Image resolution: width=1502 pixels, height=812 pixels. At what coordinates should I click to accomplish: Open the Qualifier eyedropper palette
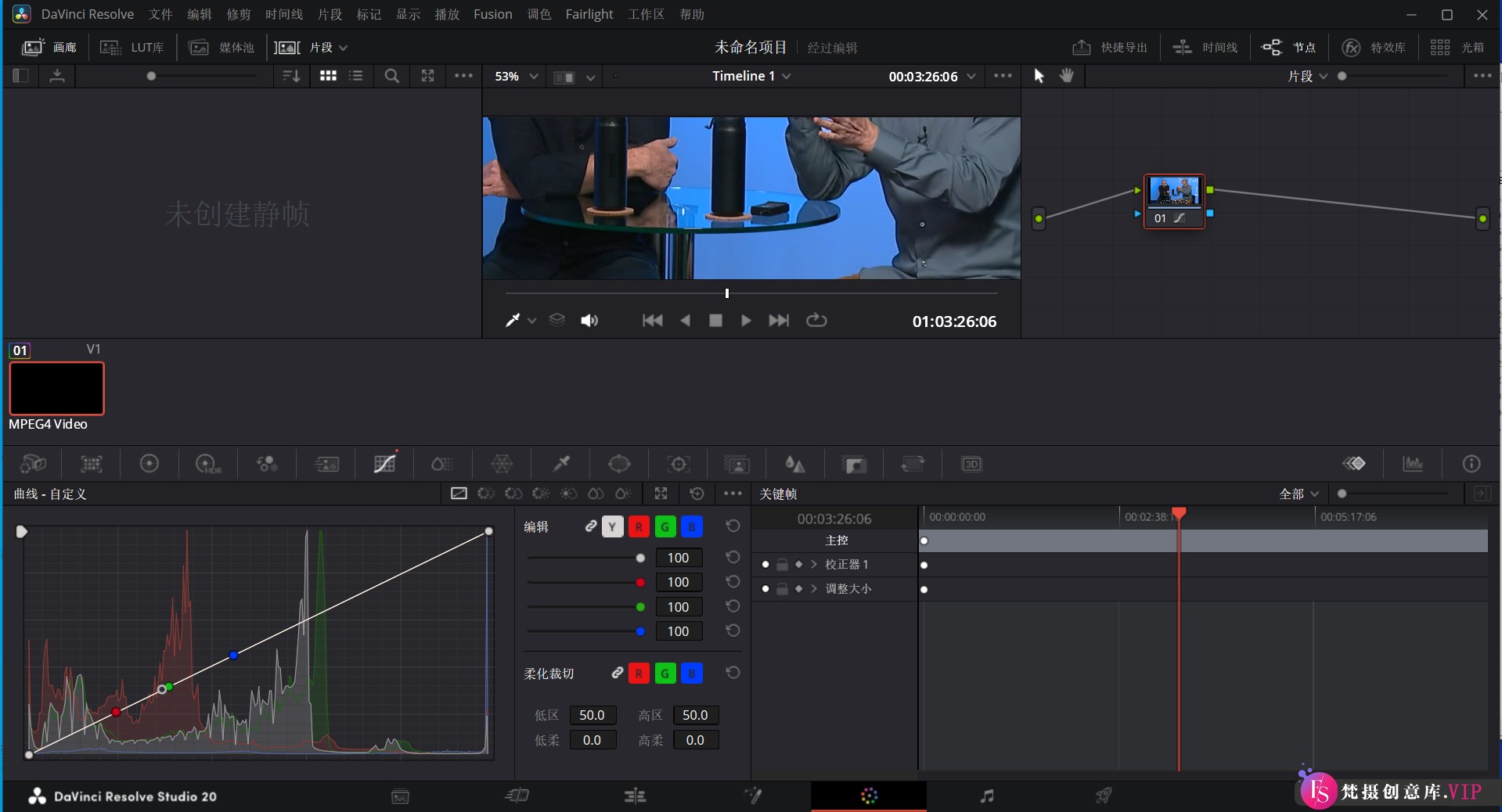[561, 464]
